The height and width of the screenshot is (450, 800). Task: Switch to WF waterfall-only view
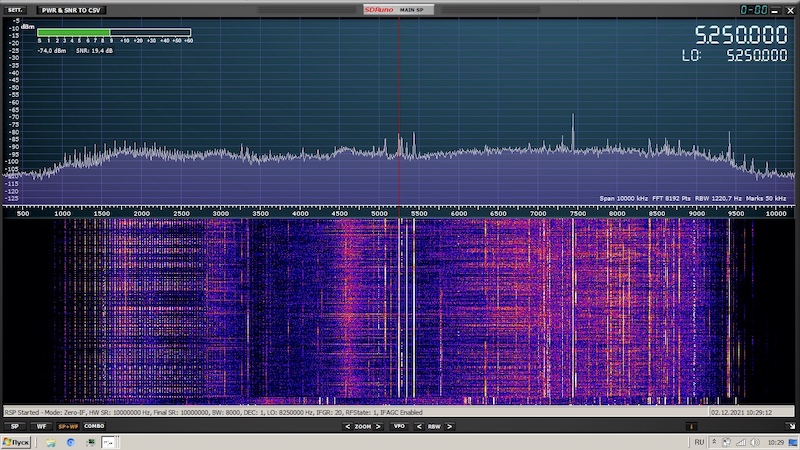[x=41, y=426]
